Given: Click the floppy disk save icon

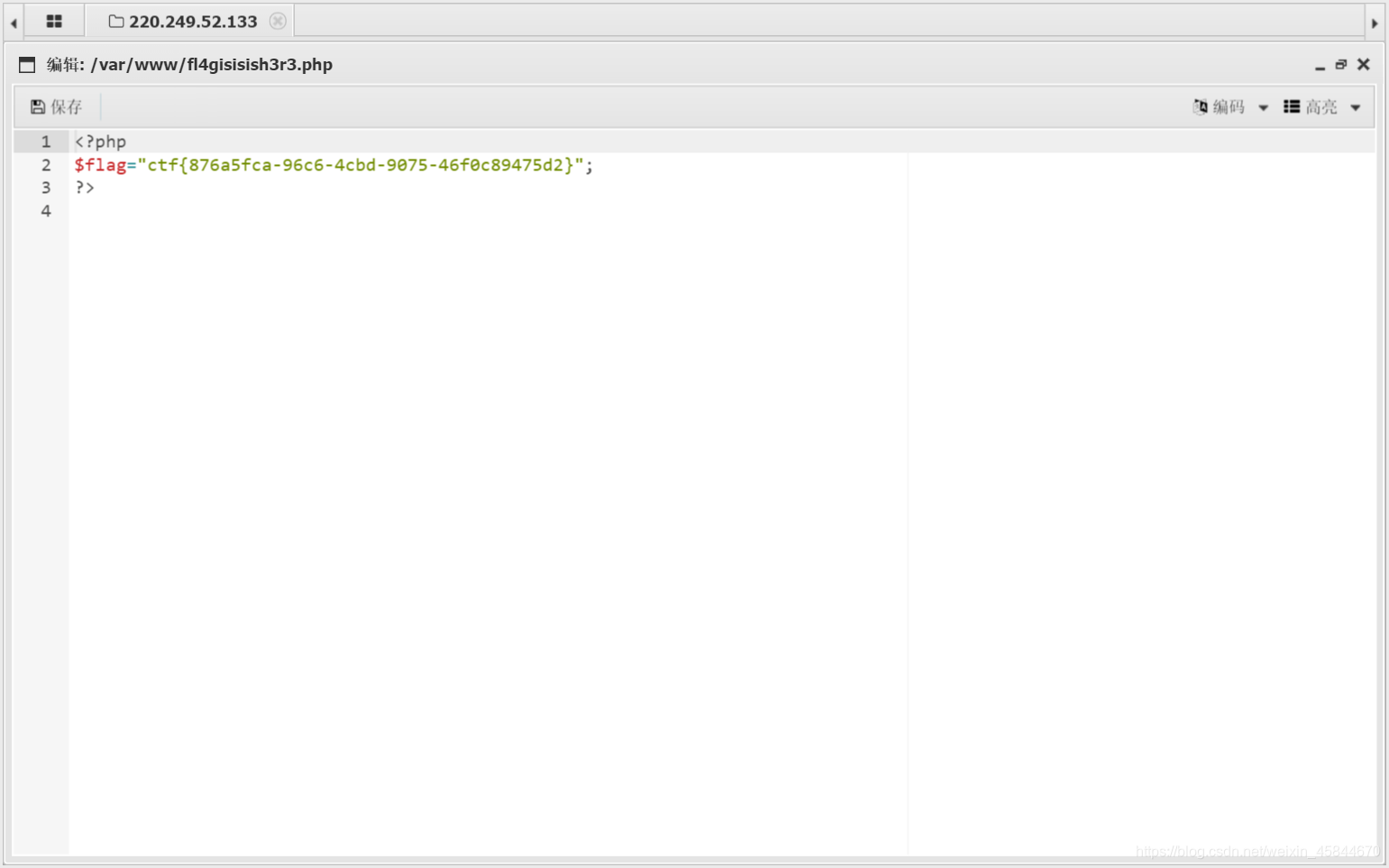Looking at the screenshot, I should (x=36, y=106).
